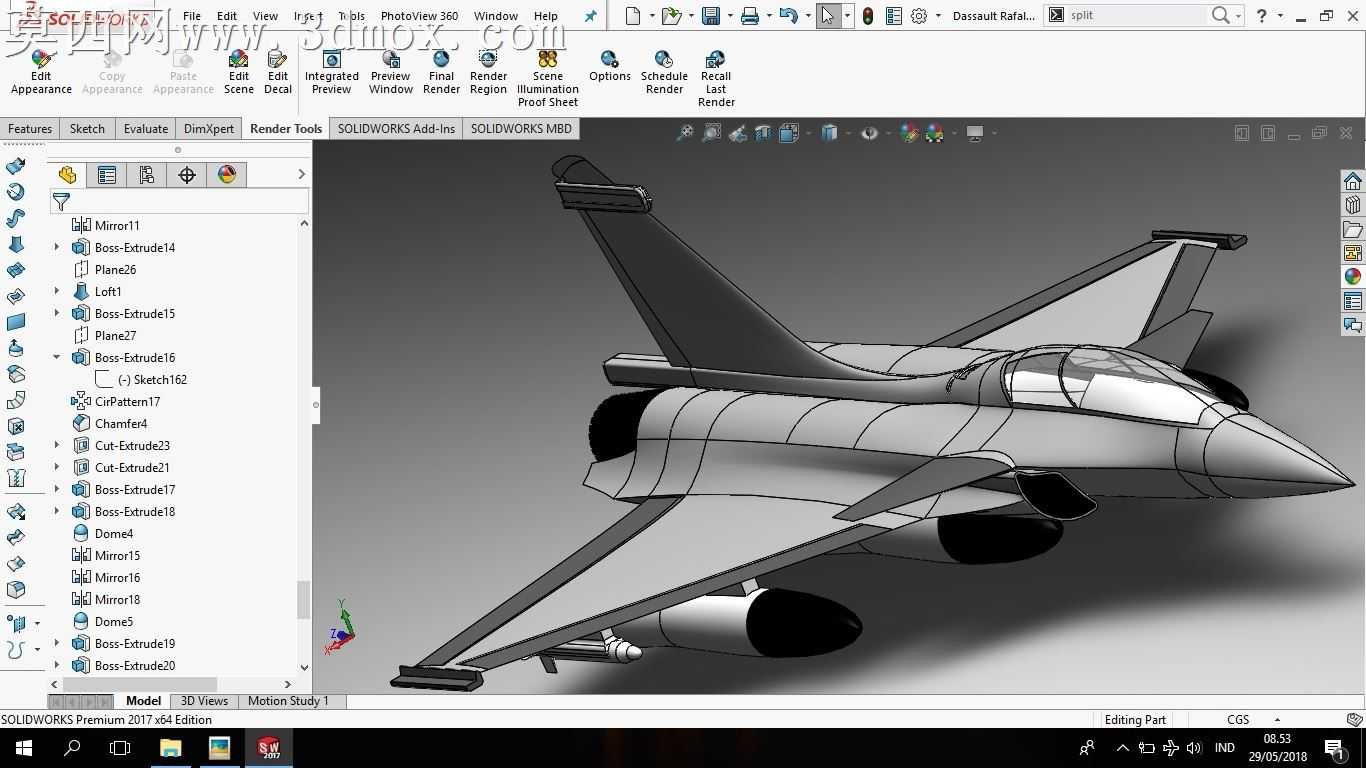Click the Undo icon
The width and height of the screenshot is (1366, 768).
click(x=788, y=15)
